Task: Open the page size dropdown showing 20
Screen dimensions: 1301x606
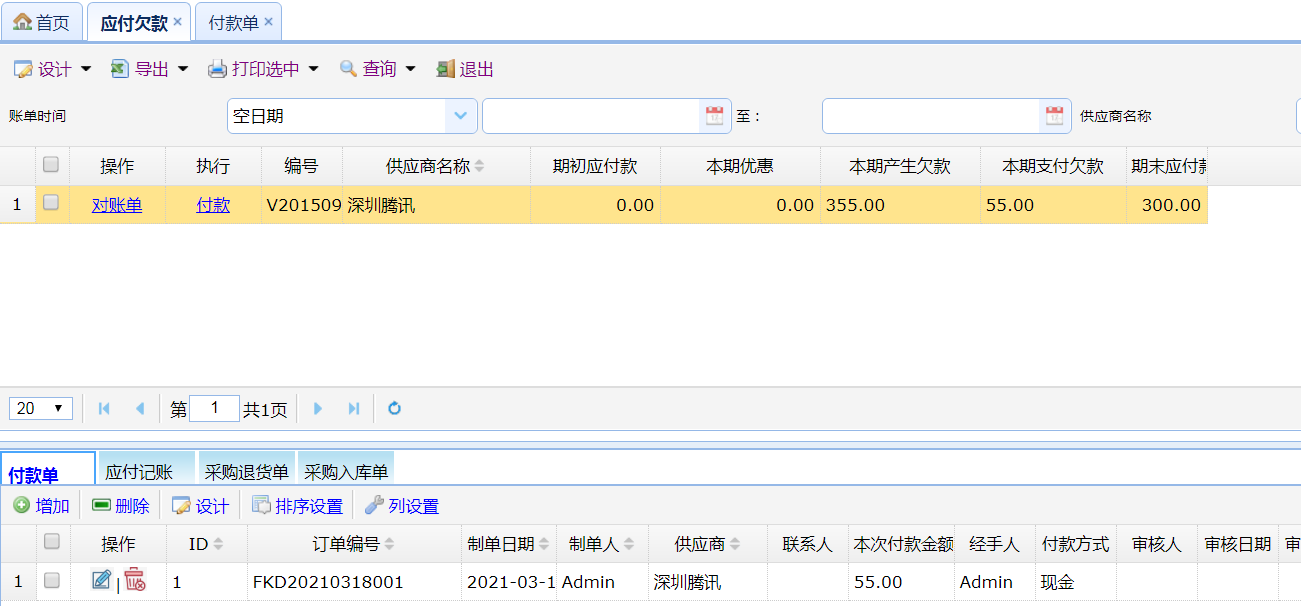Action: (x=40, y=408)
